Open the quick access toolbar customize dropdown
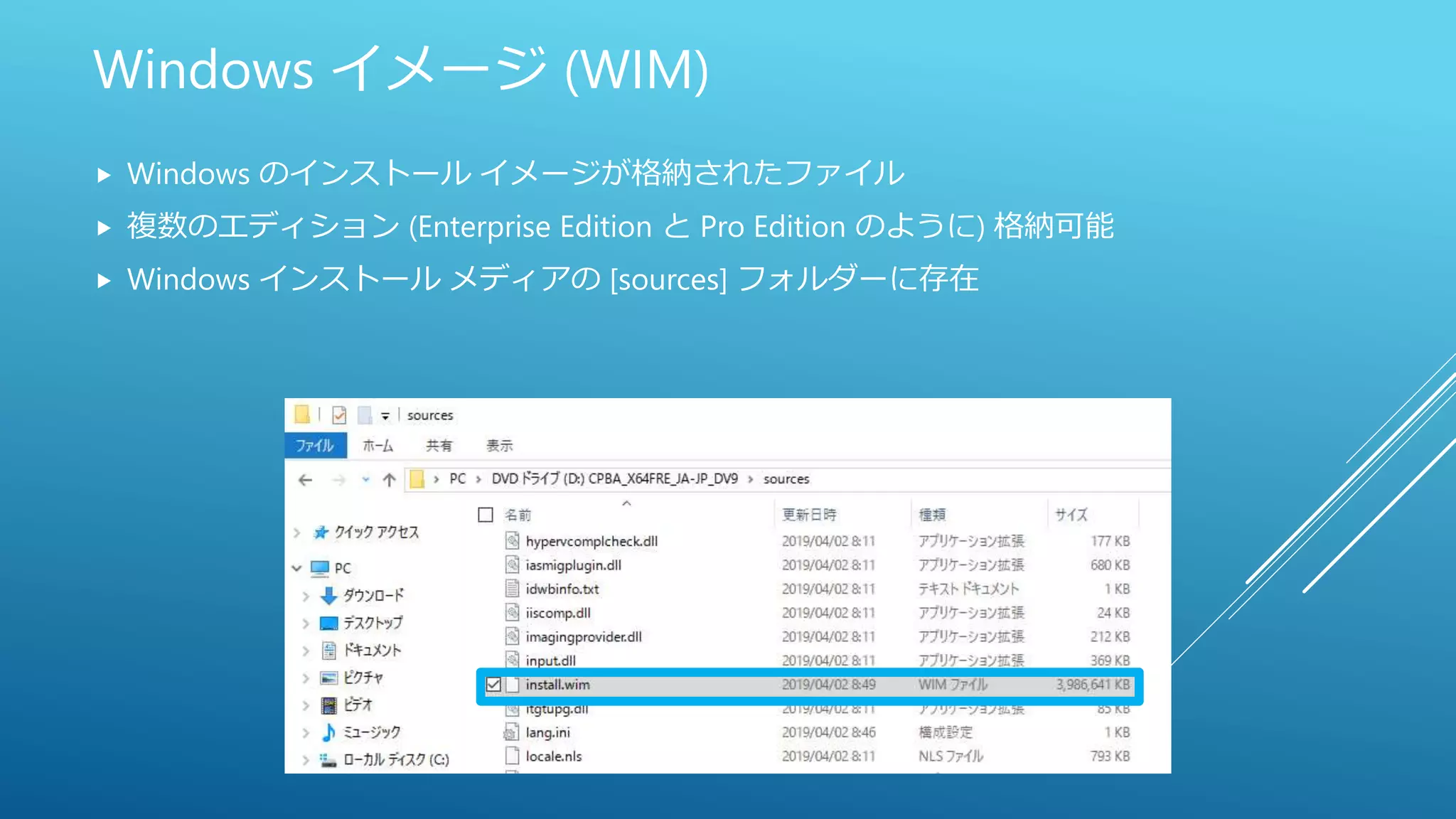 385,416
